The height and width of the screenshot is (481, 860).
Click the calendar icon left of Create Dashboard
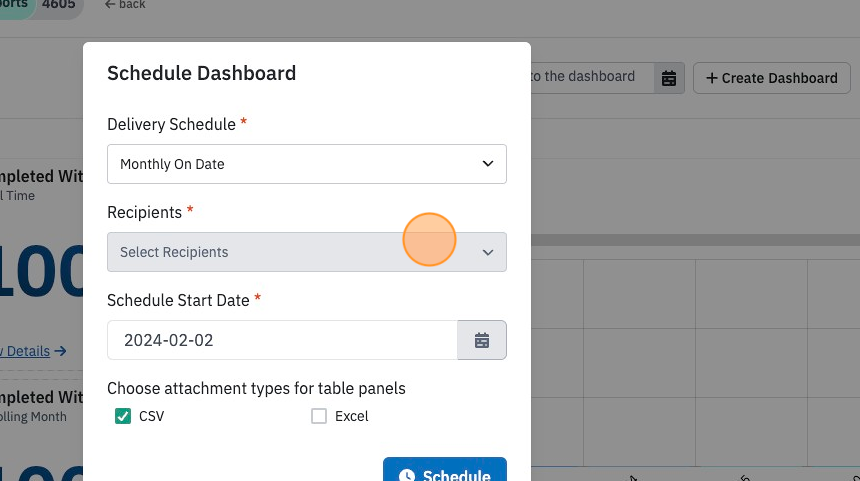coord(669,78)
